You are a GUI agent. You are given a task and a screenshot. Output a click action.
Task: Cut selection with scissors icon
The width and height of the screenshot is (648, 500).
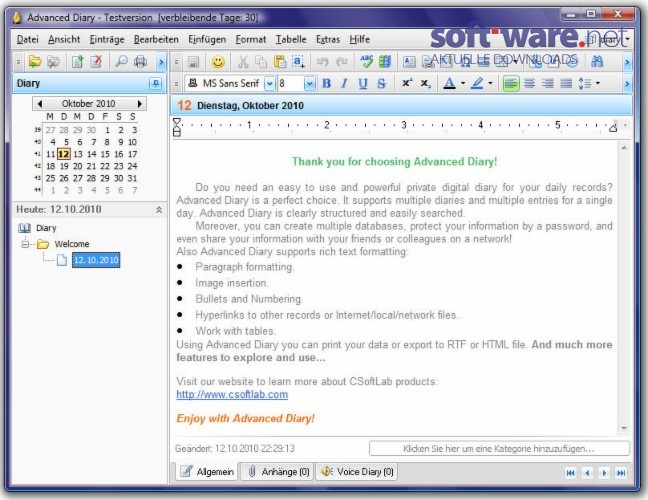(243, 62)
